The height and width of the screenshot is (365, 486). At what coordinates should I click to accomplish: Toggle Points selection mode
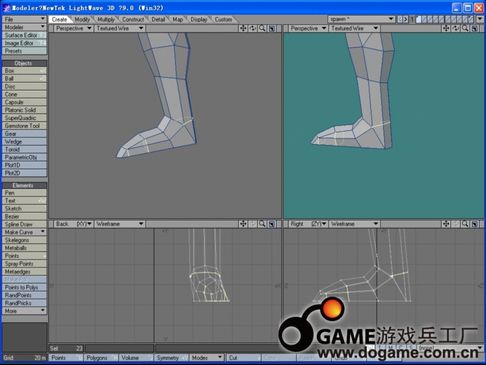[66, 358]
